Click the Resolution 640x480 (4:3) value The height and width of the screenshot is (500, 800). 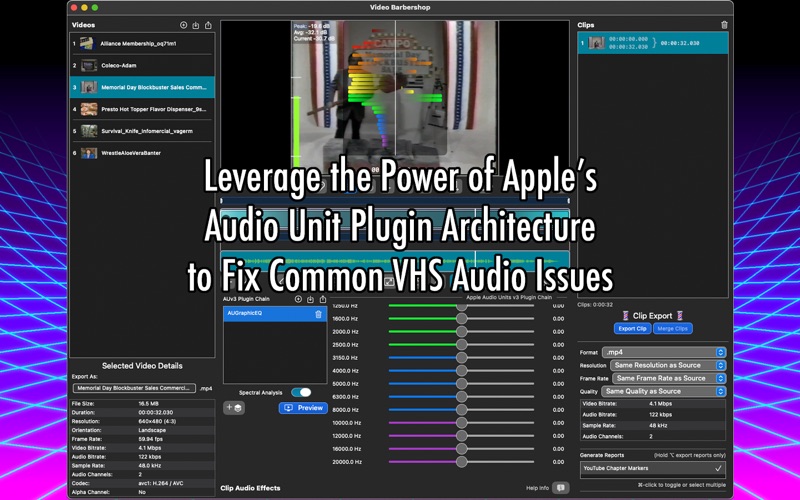tap(157, 421)
